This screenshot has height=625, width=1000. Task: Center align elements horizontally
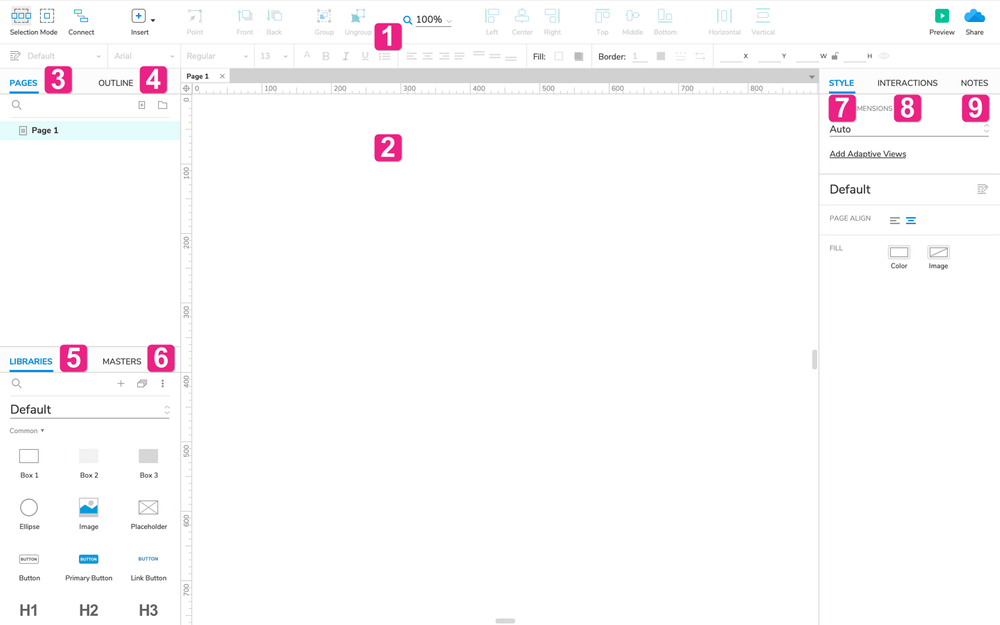[x=521, y=18]
